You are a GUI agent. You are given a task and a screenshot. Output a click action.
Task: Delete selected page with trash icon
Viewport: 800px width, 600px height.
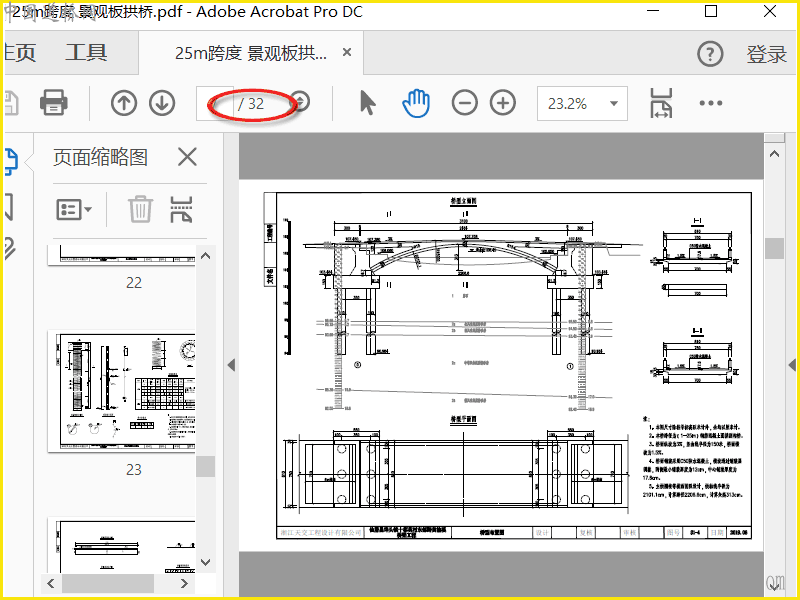pyautogui.click(x=140, y=209)
